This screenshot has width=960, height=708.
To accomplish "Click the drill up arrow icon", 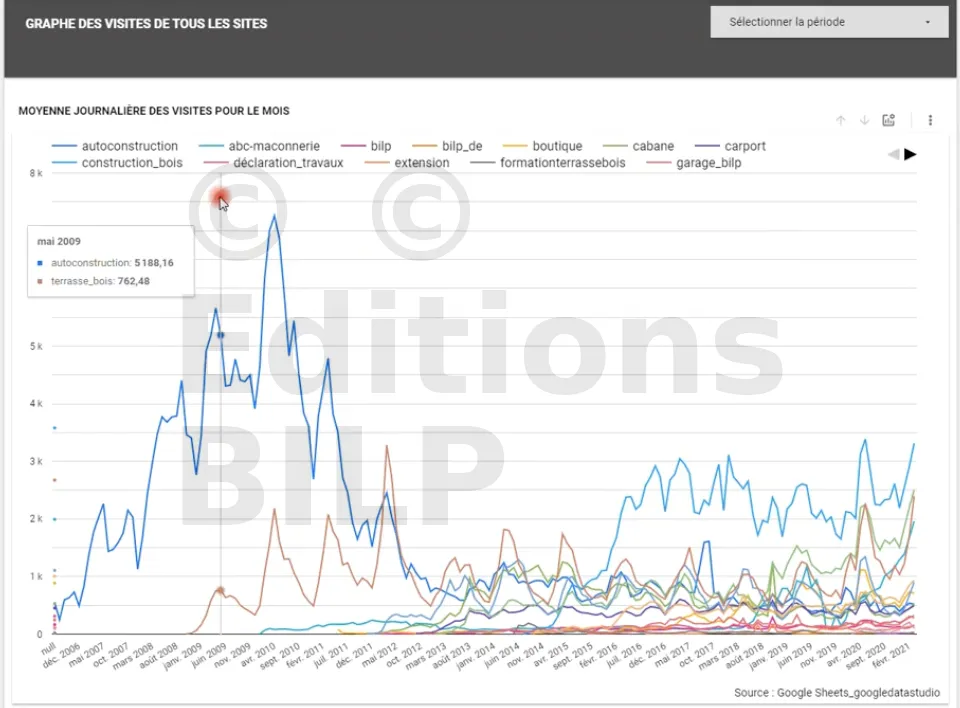I will click(x=841, y=121).
